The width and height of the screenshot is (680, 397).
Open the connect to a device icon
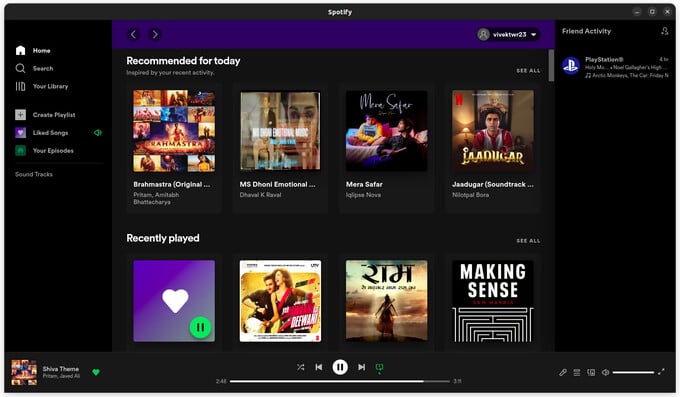[x=591, y=372]
